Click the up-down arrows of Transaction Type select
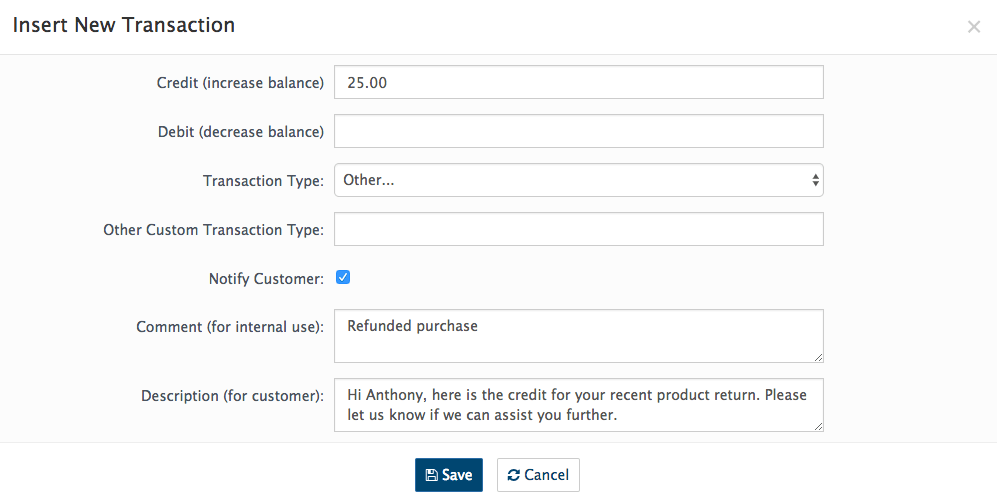 (815, 180)
